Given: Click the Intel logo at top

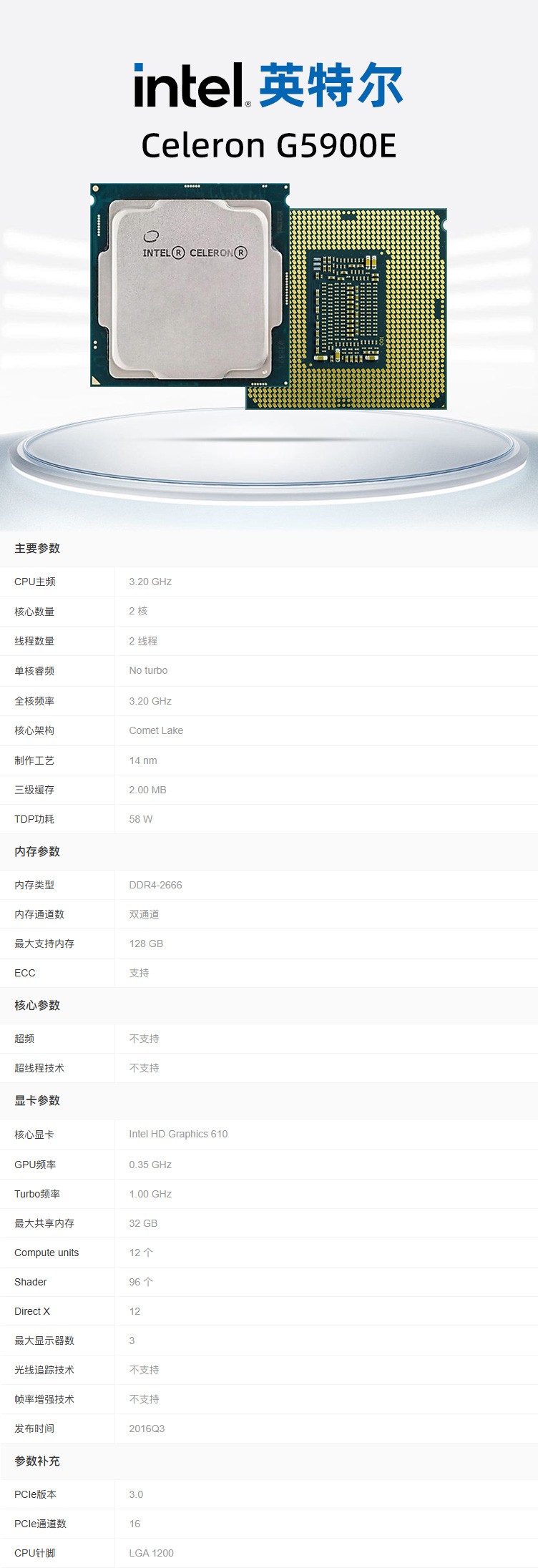Looking at the screenshot, I should pos(192,86).
